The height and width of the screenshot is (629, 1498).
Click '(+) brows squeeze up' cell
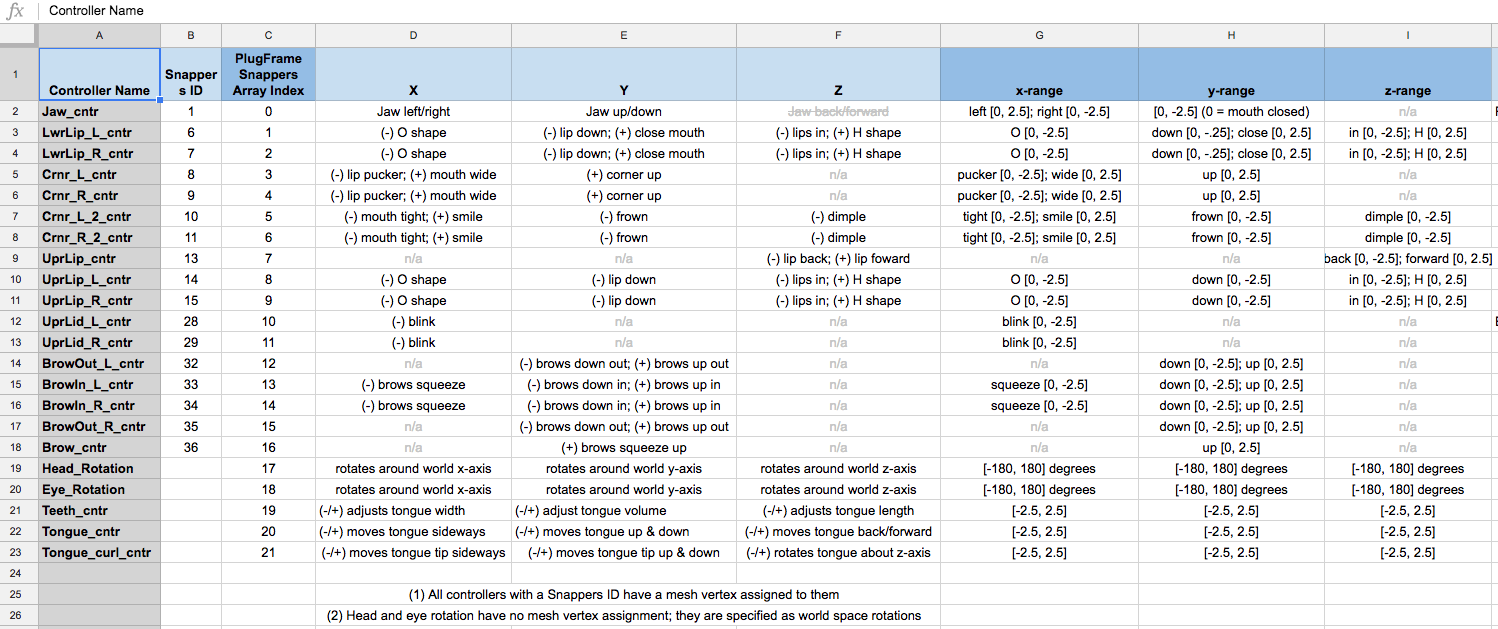(x=624, y=448)
